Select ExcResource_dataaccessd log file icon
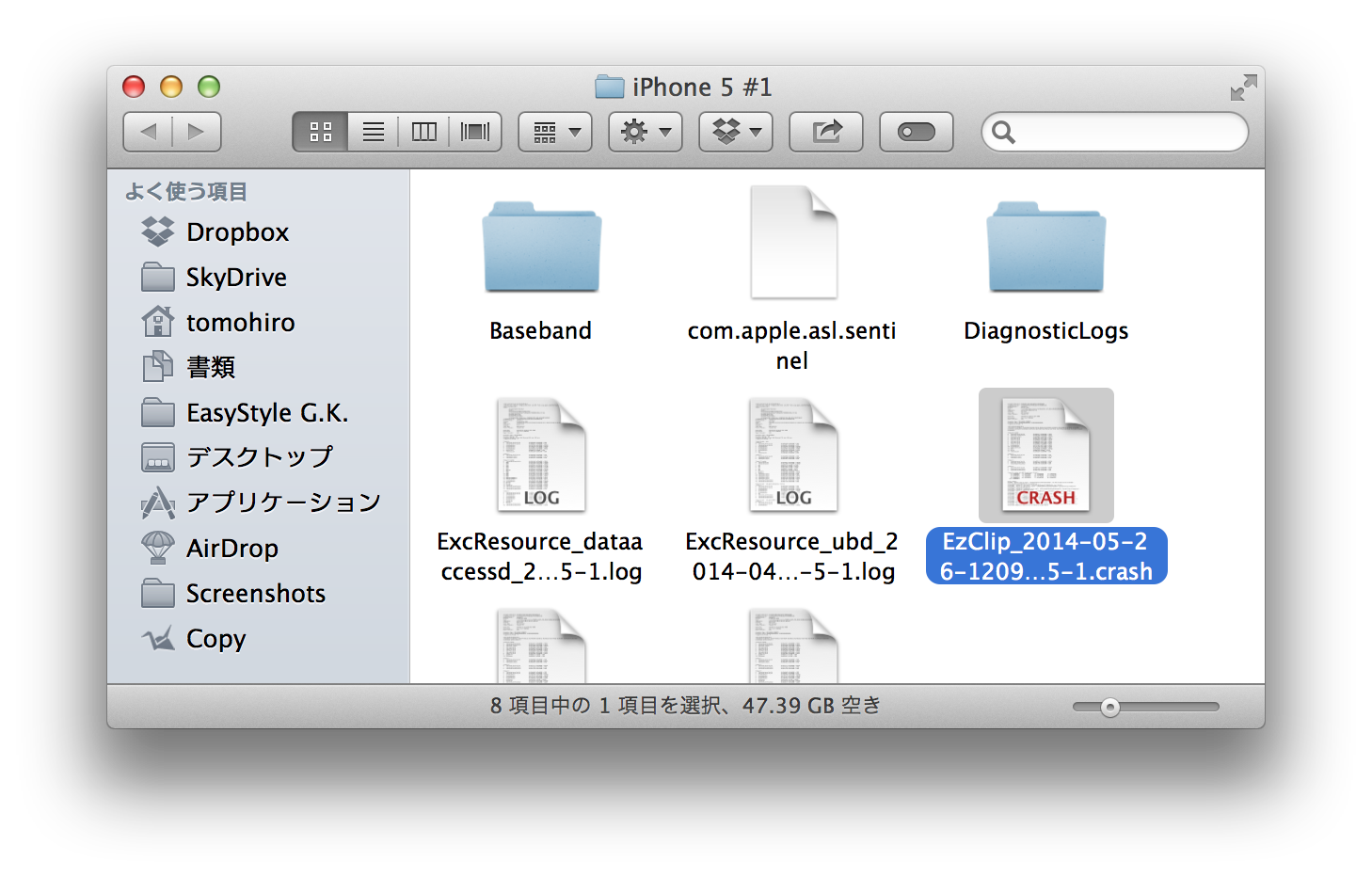 click(x=541, y=454)
